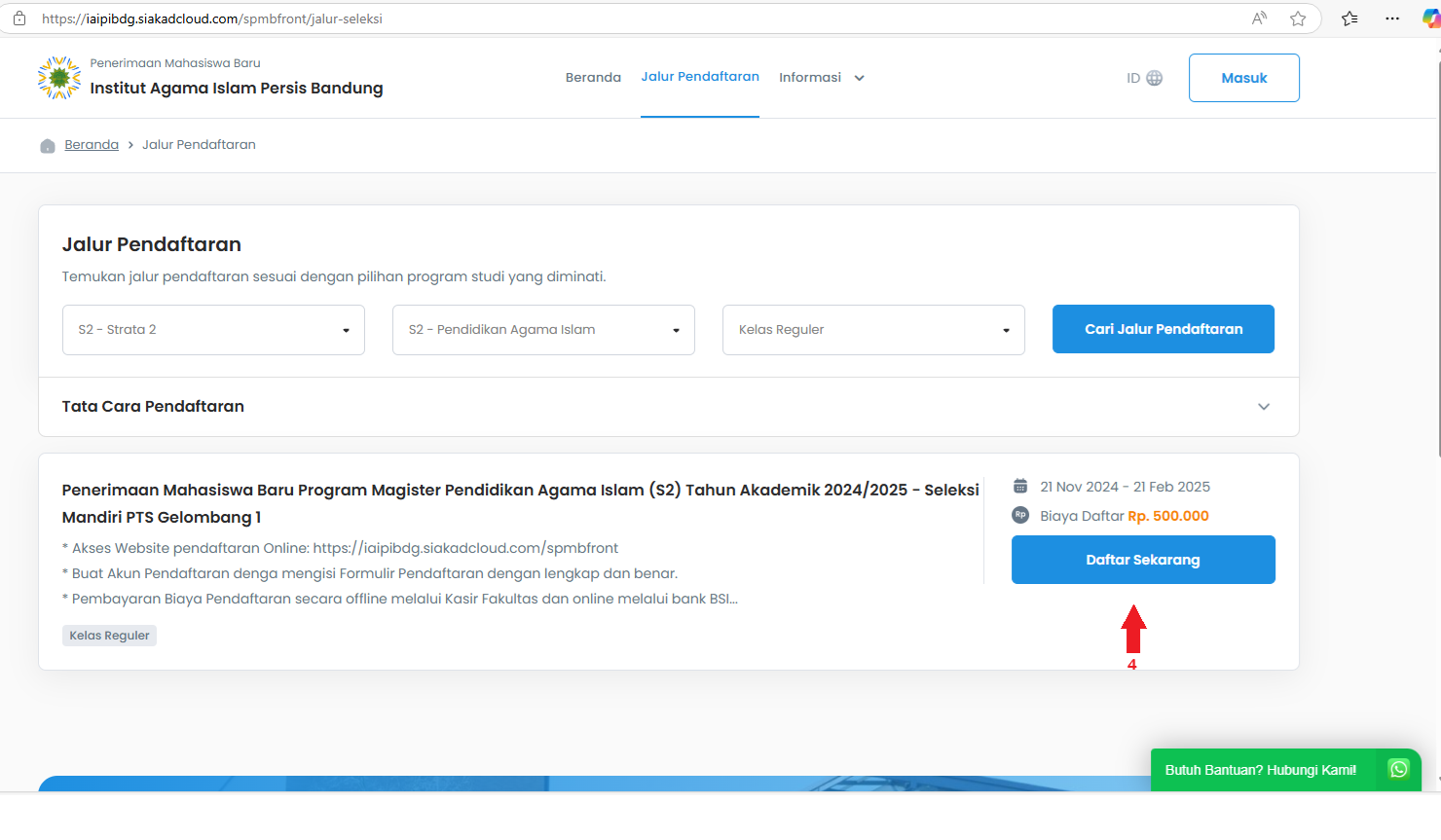View site information lock icon
Screen dimensions: 1441x840
pyautogui.click(x=19, y=18)
